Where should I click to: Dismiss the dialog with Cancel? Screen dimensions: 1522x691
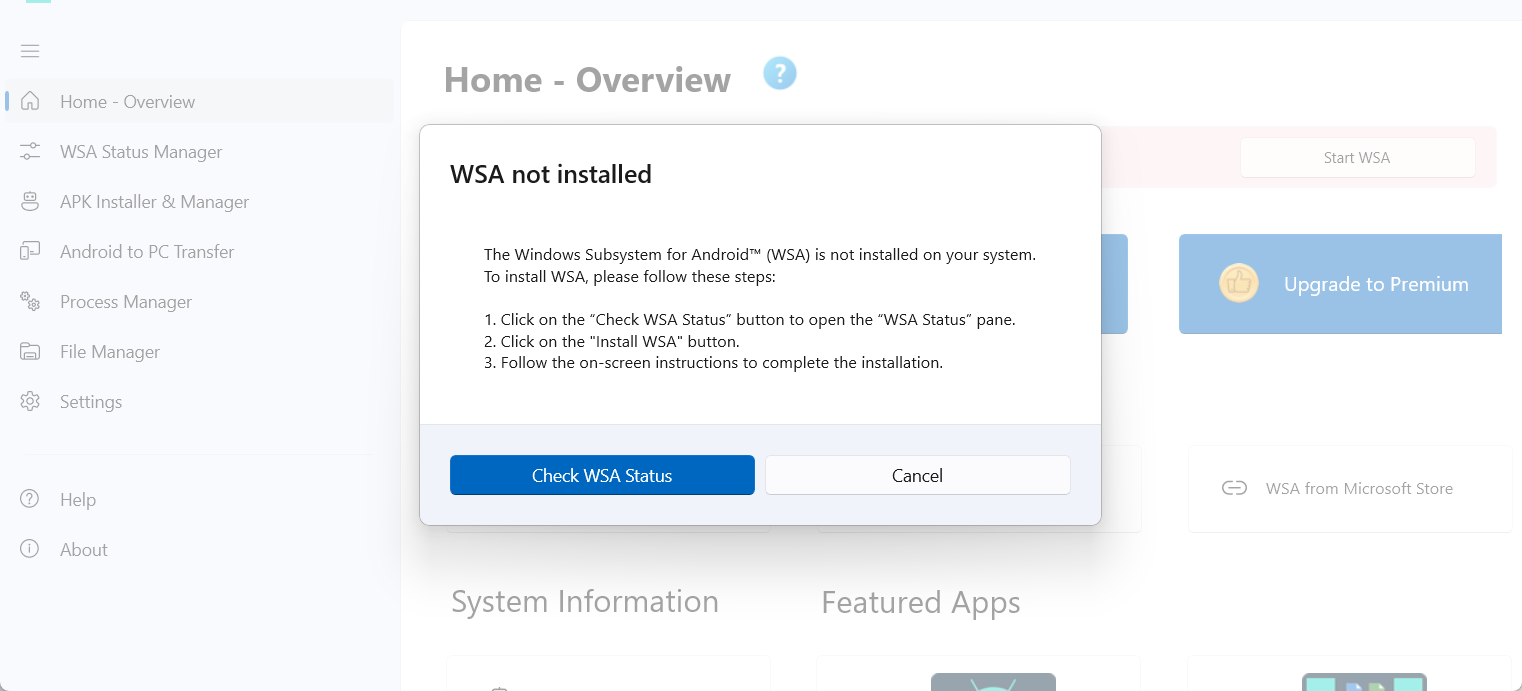(917, 475)
